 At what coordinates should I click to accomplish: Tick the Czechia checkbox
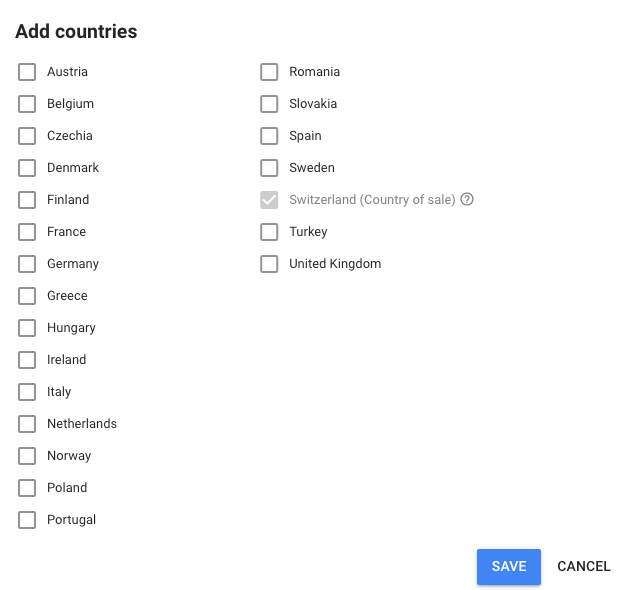[27, 136]
